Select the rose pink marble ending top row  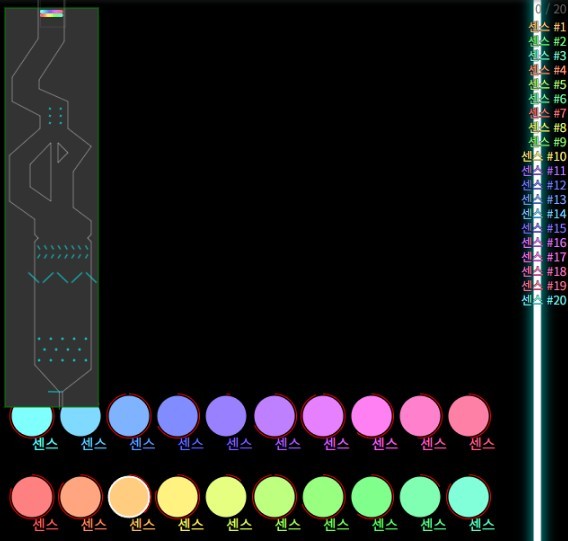click(x=469, y=416)
